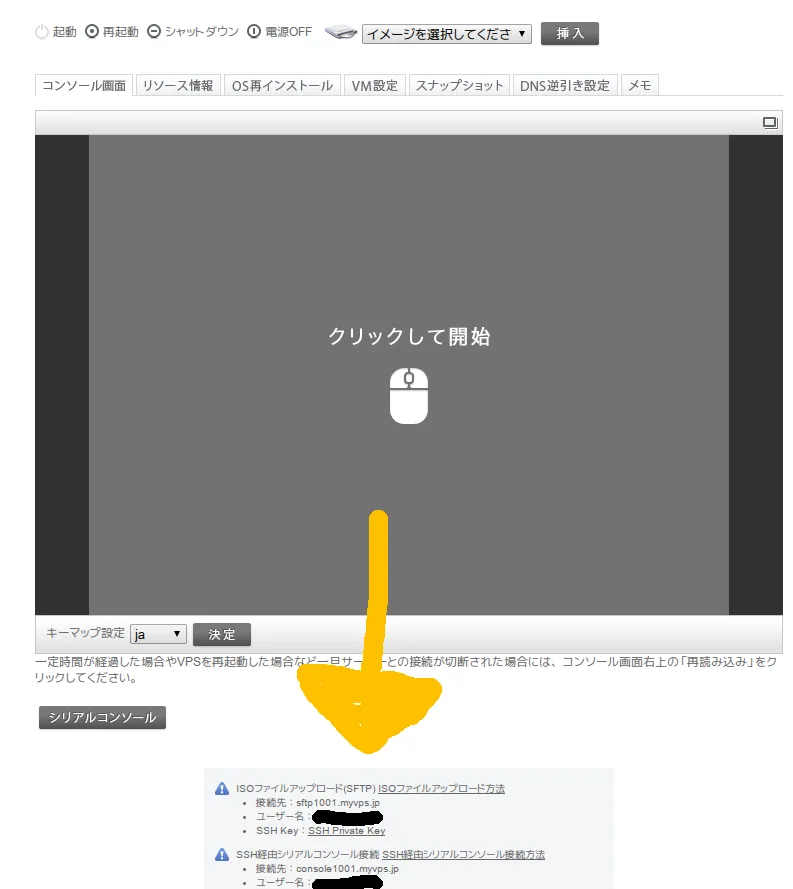Click the warning icon beside ISOファイルアップロード
The width and height of the screenshot is (793, 889).
click(222, 789)
